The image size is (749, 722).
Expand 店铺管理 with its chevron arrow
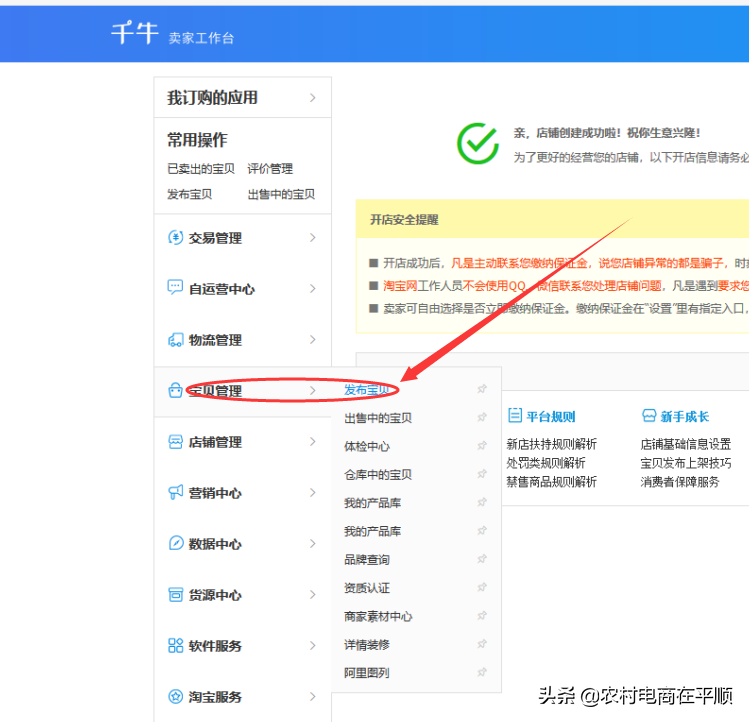(312, 441)
